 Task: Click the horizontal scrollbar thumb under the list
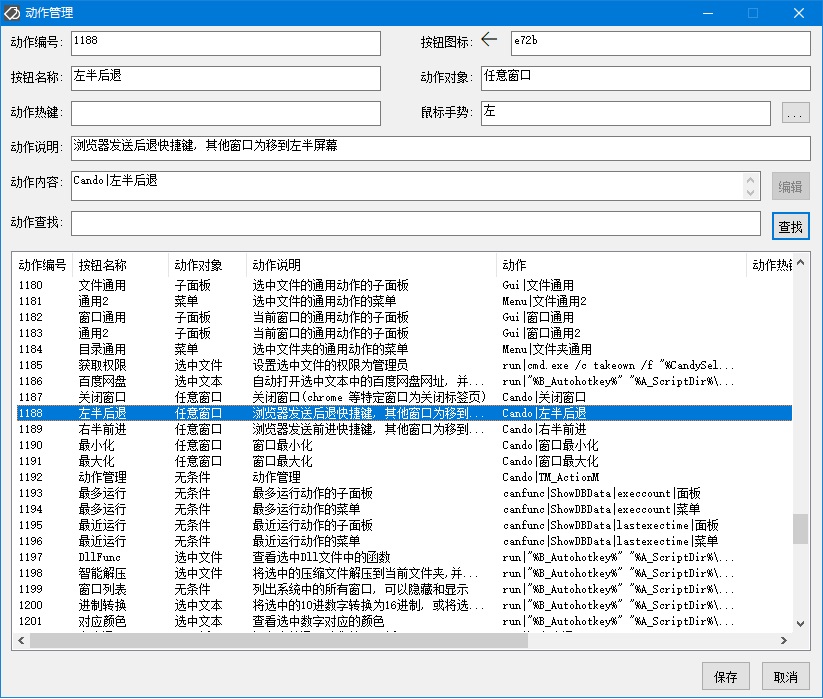[279, 640]
